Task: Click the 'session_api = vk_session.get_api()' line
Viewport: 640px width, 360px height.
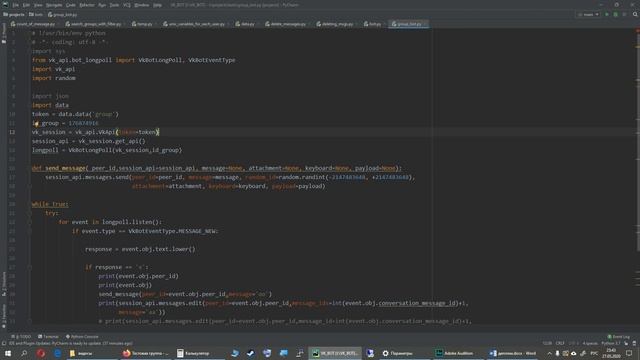Action: 89,141
